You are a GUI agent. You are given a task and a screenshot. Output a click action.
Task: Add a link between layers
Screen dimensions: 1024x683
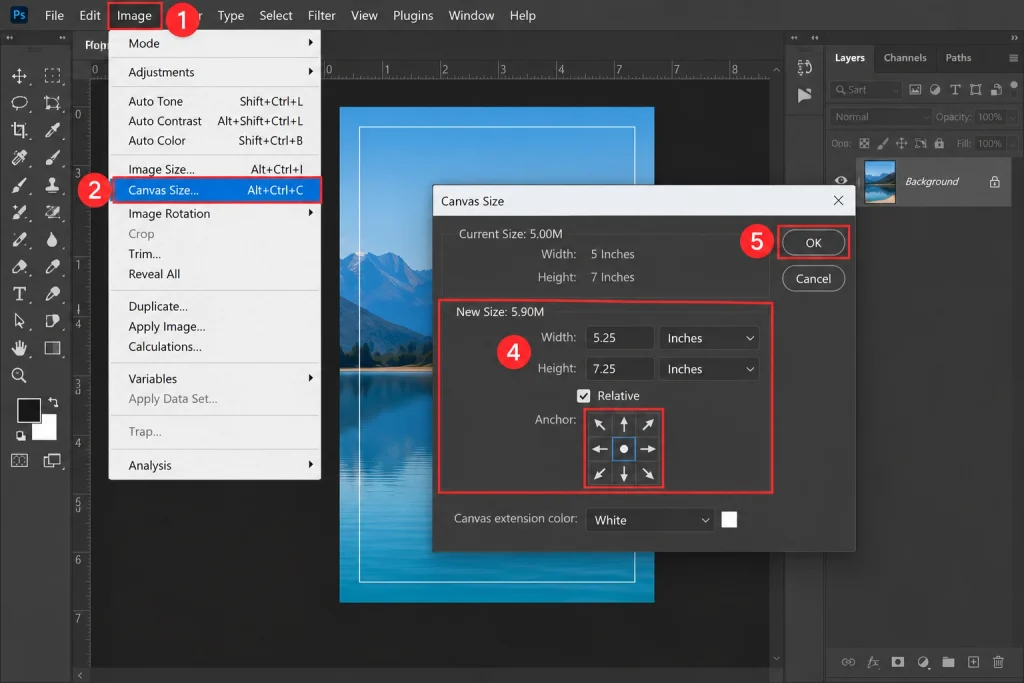click(x=848, y=662)
